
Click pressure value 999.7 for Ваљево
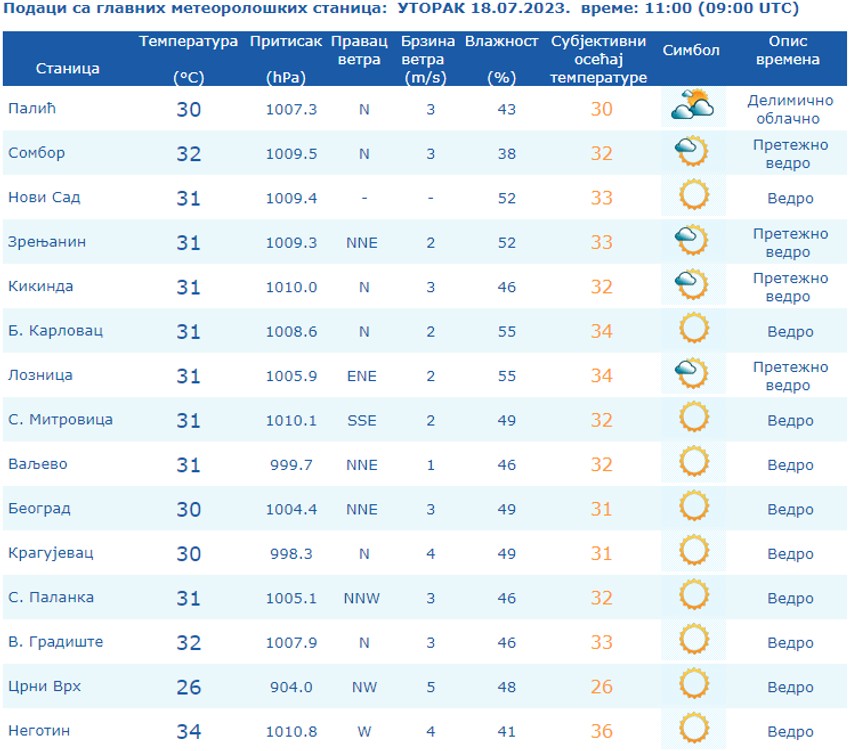[291, 465]
